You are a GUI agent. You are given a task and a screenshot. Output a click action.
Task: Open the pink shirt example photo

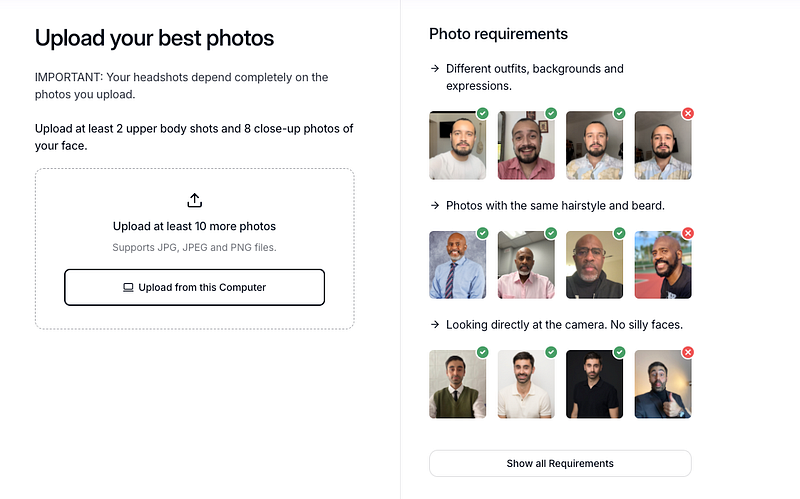pyautogui.click(x=526, y=265)
